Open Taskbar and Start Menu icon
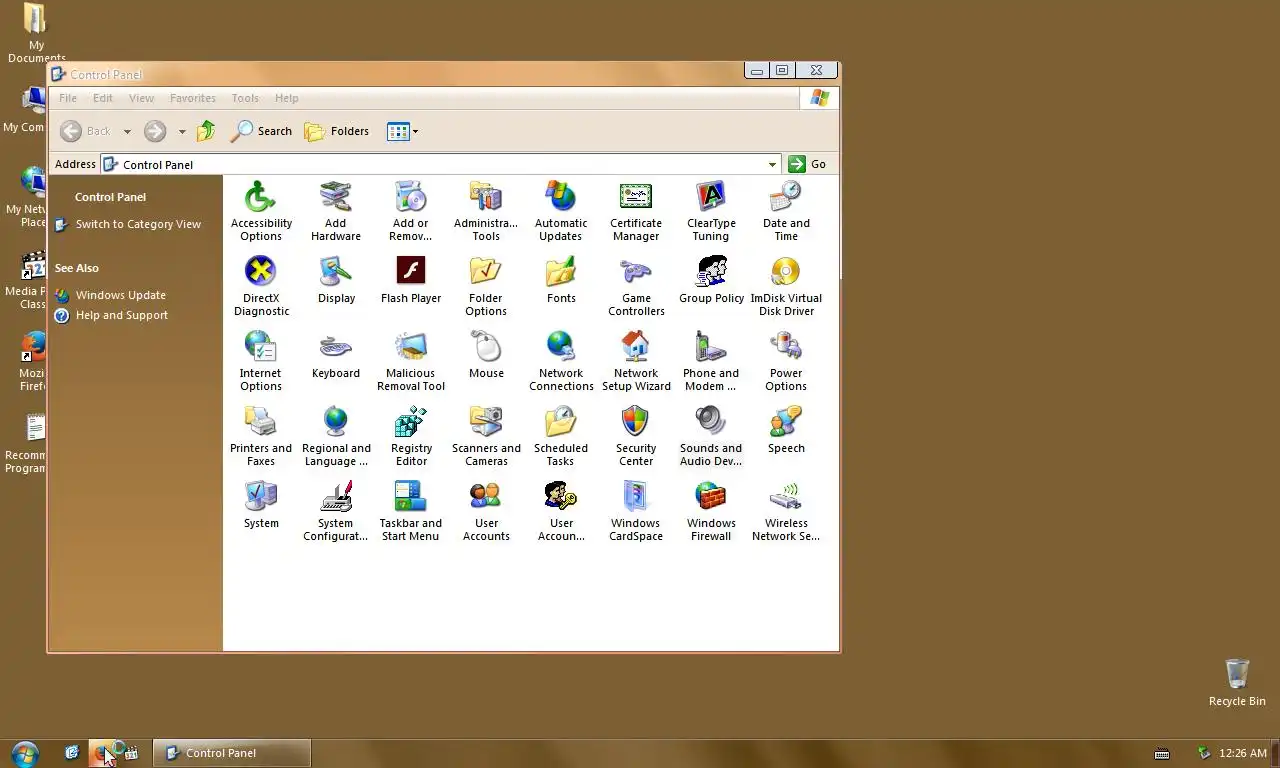Viewport: 1280px width, 768px height. coord(411,511)
